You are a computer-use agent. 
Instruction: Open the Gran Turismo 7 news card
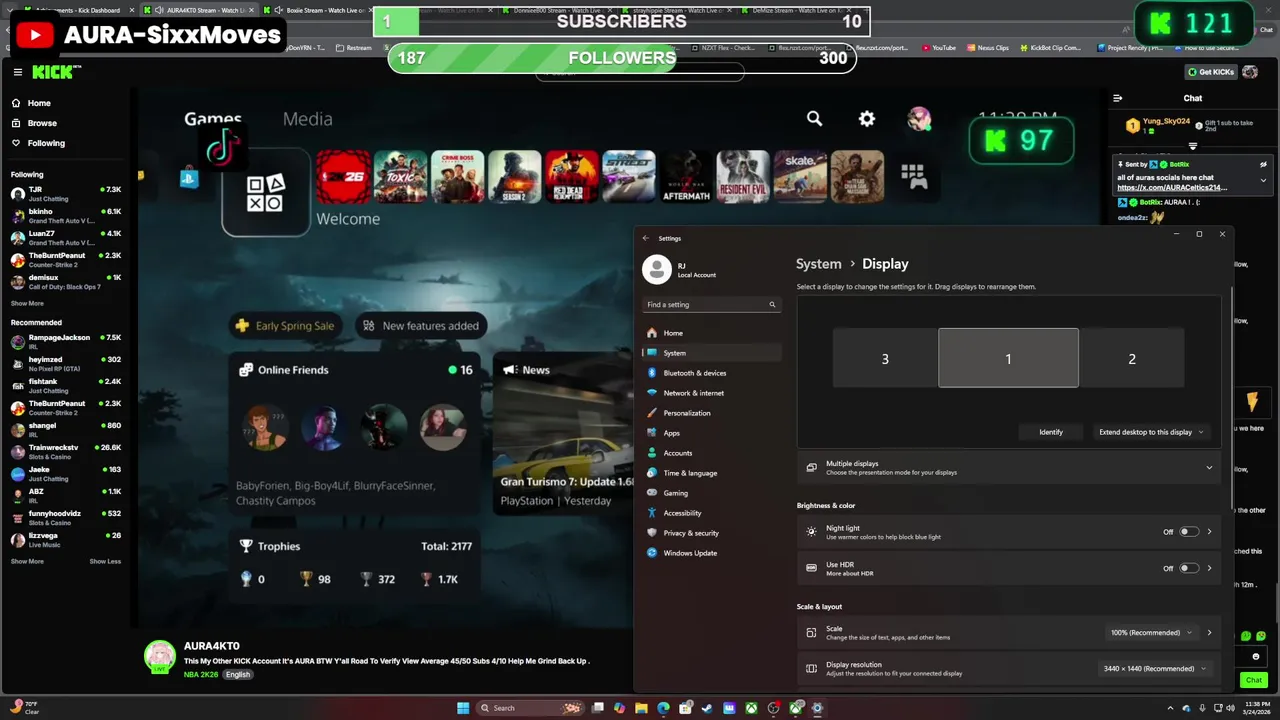pos(565,432)
